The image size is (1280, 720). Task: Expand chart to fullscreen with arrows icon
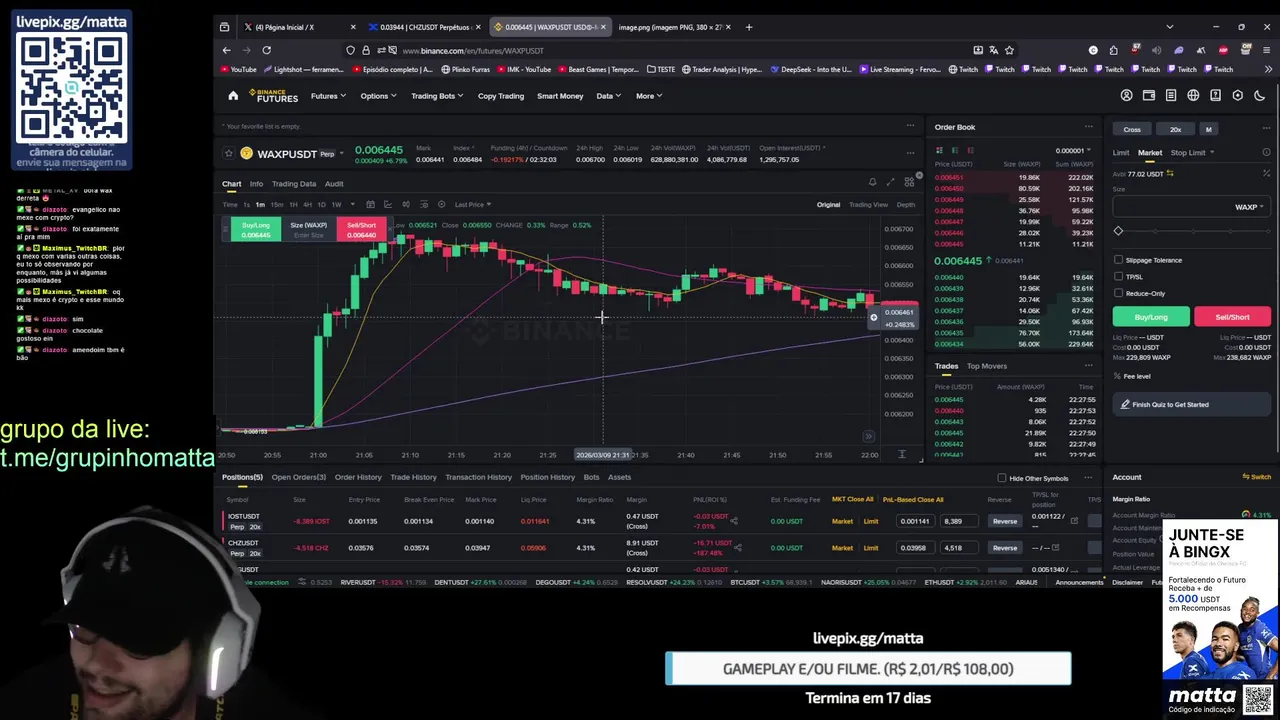coord(890,182)
